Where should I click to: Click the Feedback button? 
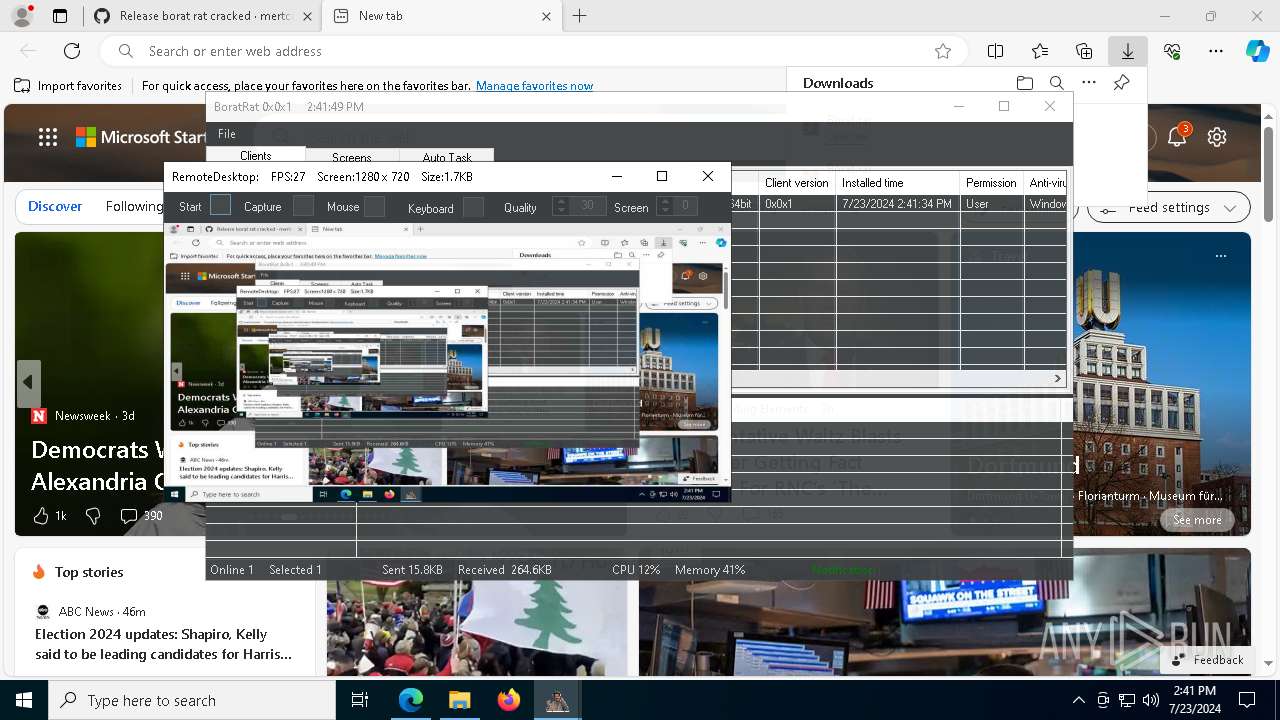coord(1207,660)
